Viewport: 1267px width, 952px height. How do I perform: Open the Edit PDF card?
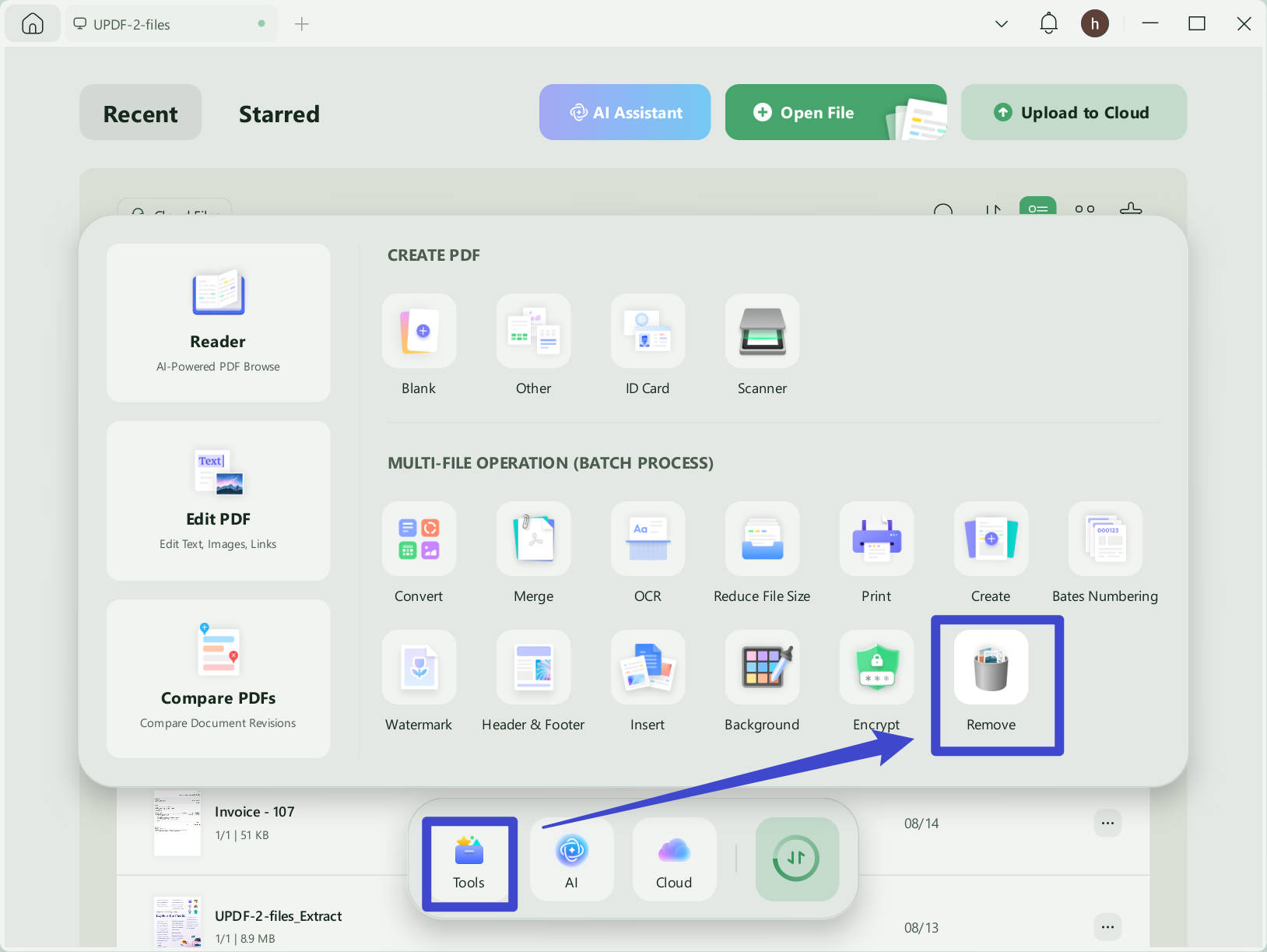coord(218,501)
